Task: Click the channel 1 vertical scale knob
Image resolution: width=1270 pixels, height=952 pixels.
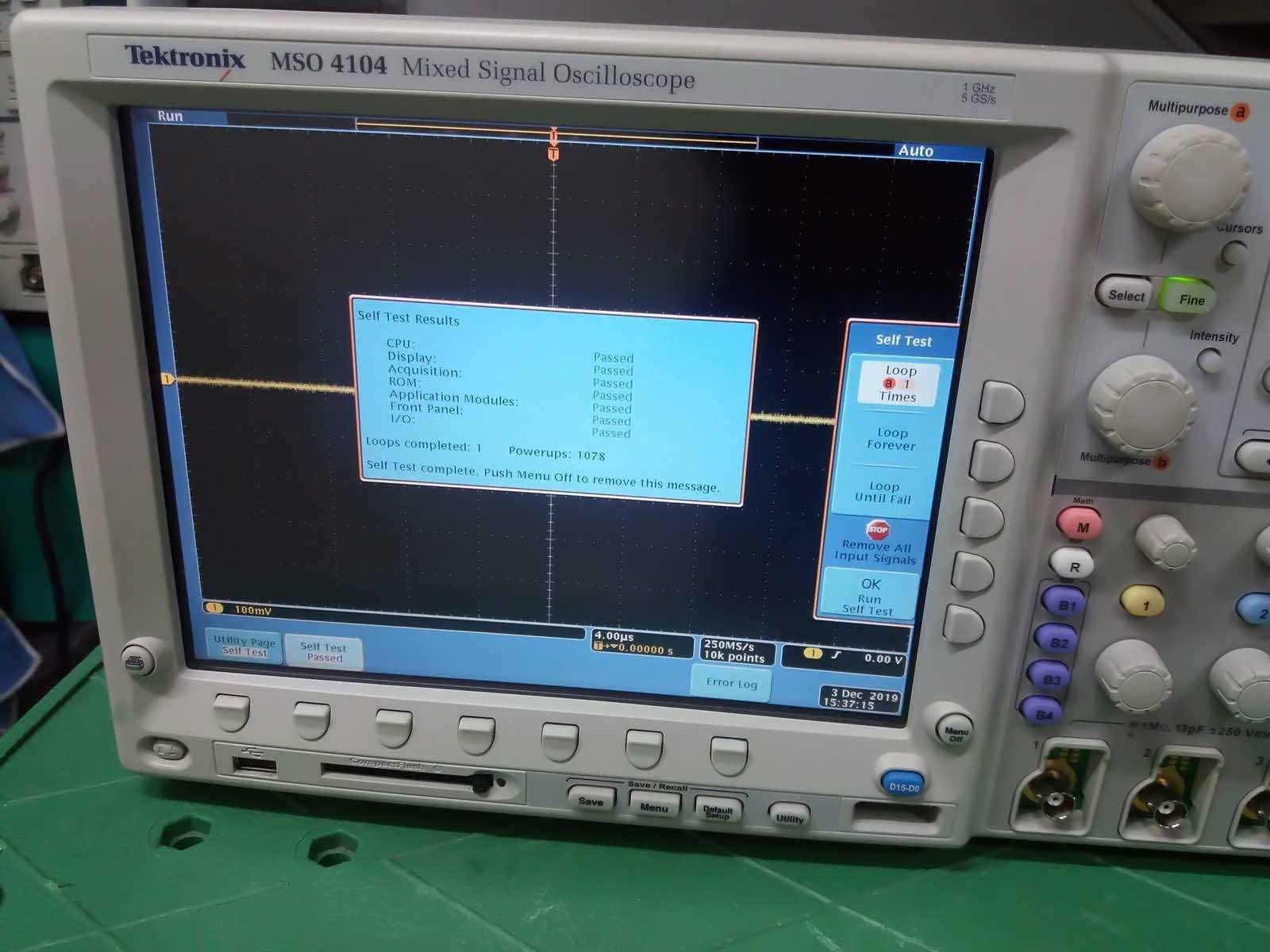Action: tap(1133, 676)
